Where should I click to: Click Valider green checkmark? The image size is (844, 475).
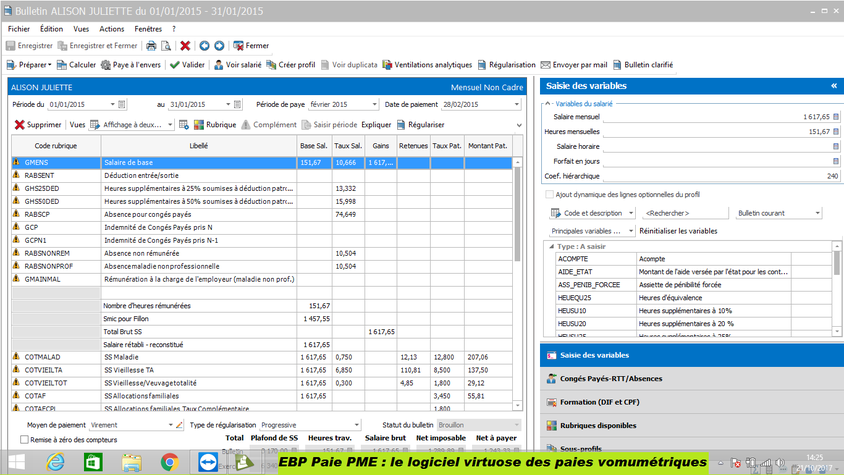click(187, 65)
